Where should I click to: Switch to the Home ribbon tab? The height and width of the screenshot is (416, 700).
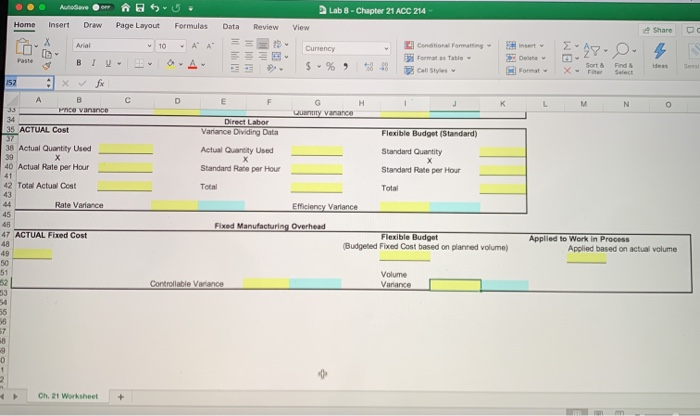tap(25, 25)
